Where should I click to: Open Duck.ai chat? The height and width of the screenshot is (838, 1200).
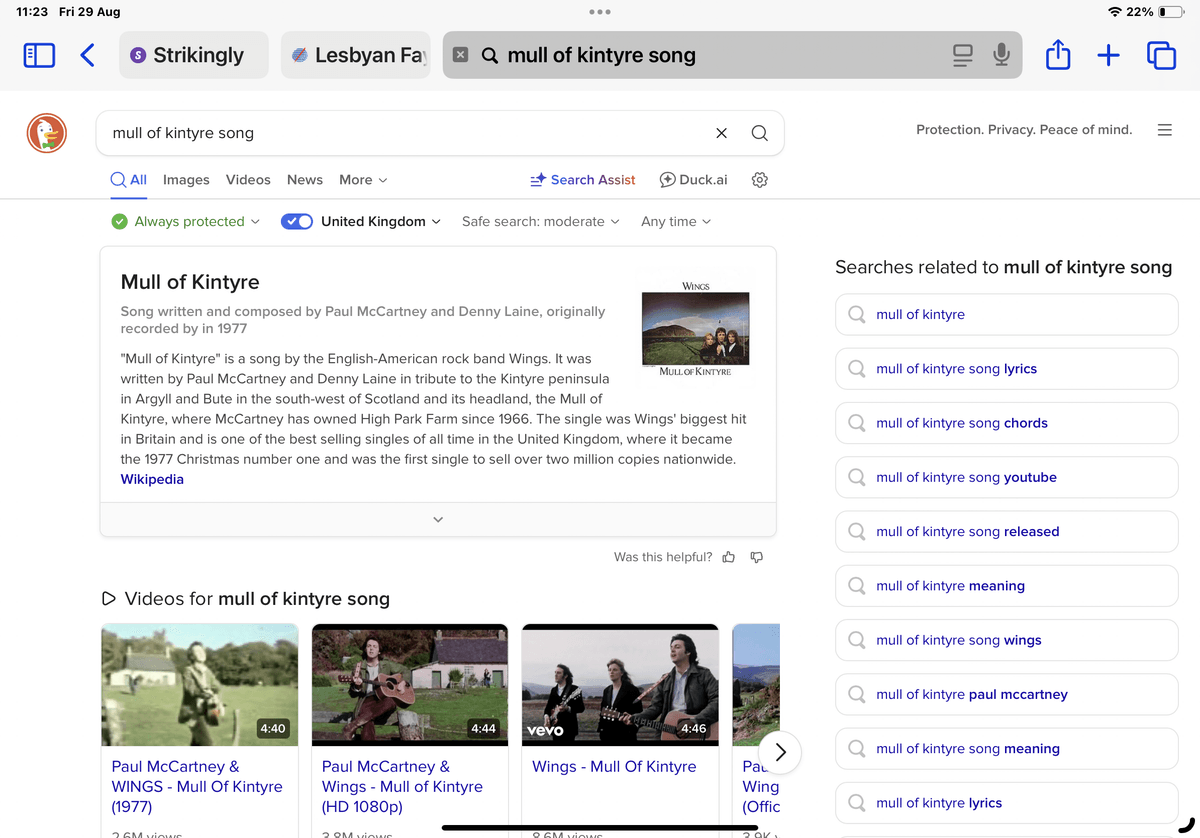tap(693, 180)
